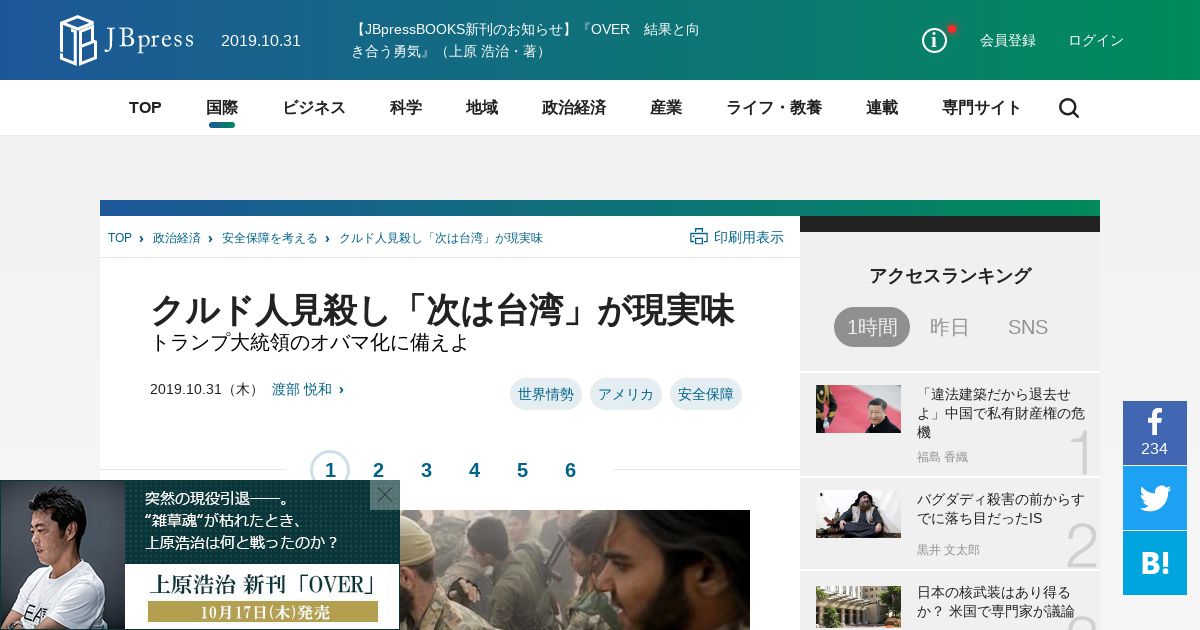Open the 科学 section

[406, 108]
